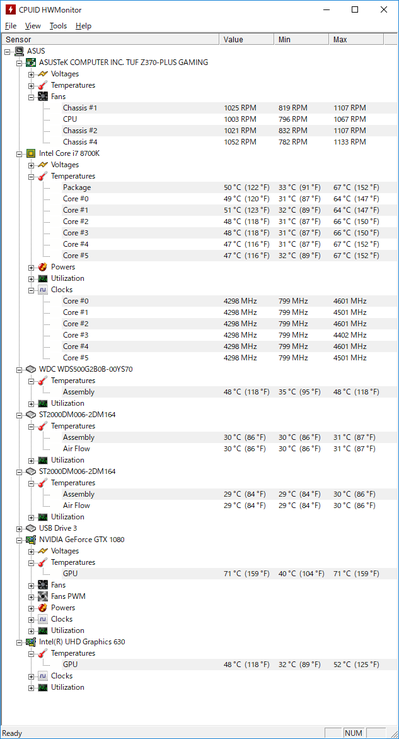Screen dimensions: 399x739
Task: Collapse the Fans node under ASUSTeK motherboard
Action: pyautogui.click(x=31, y=97)
